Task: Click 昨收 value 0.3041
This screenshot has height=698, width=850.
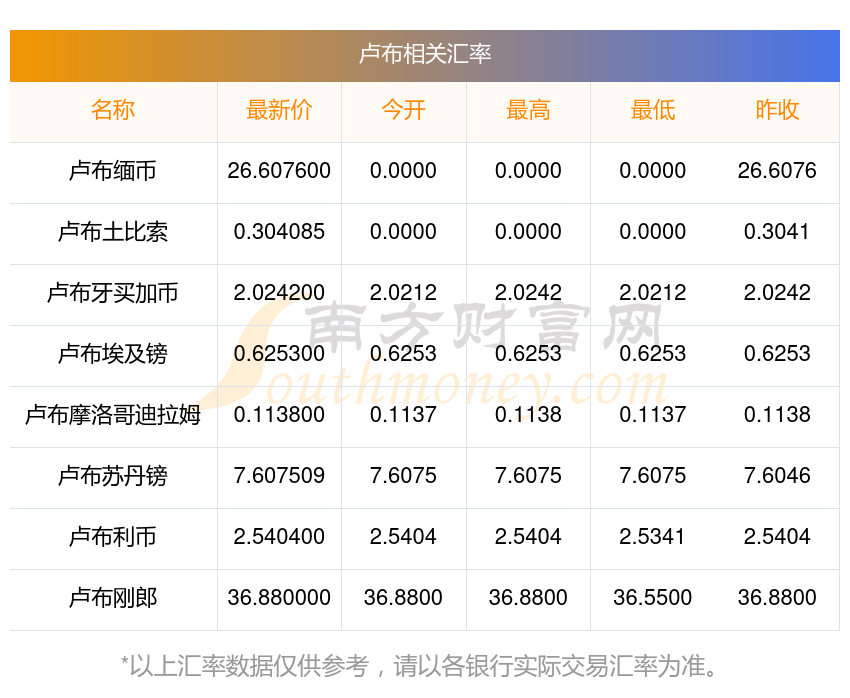Action: pyautogui.click(x=777, y=232)
